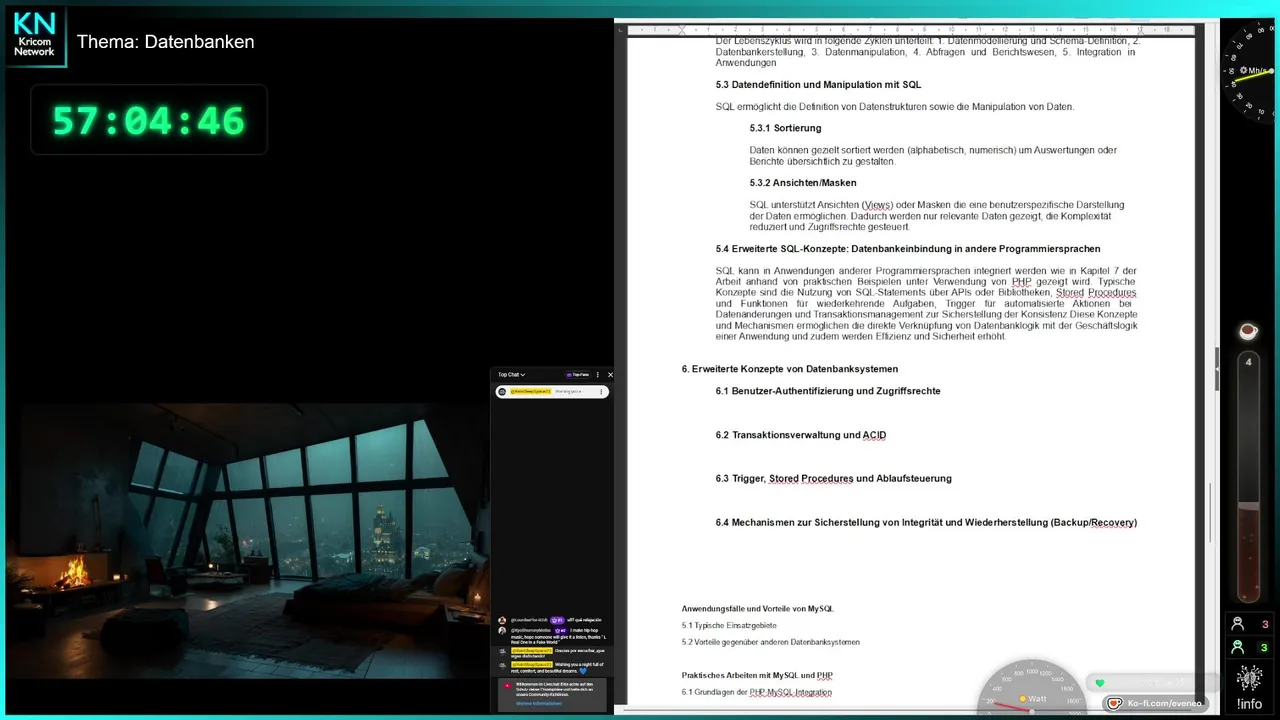
Task: Click heading '5.4 Erweiterte SQL-Konzepte'
Action: pyautogui.click(x=908, y=249)
